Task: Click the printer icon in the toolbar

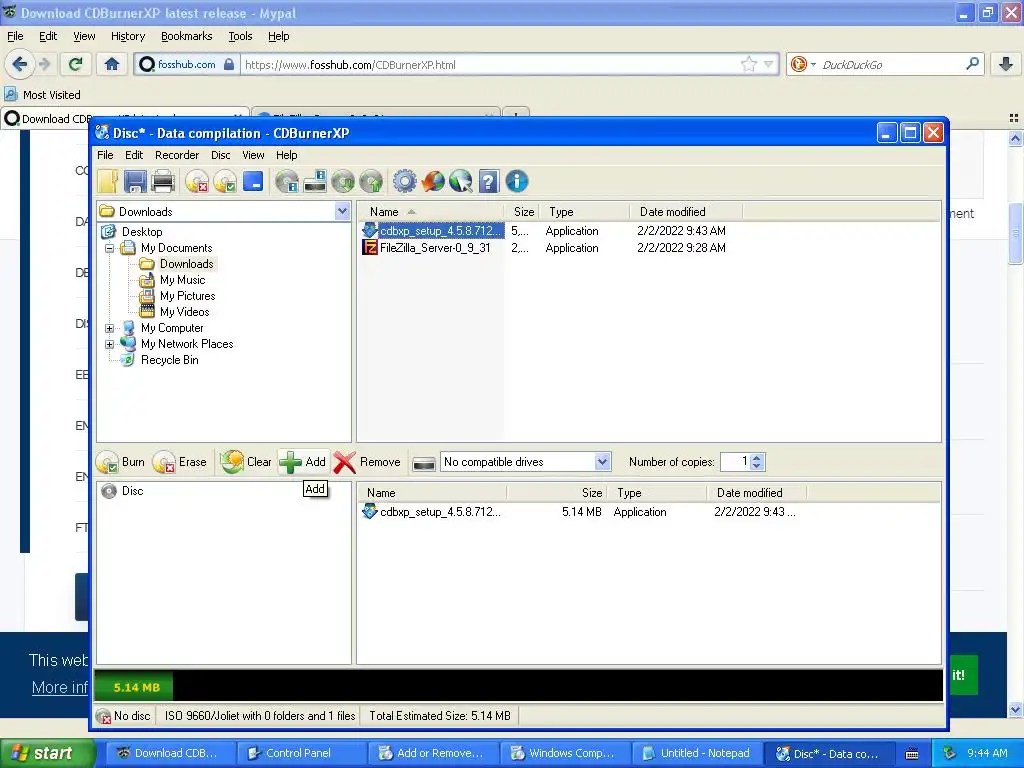Action: tap(163, 182)
